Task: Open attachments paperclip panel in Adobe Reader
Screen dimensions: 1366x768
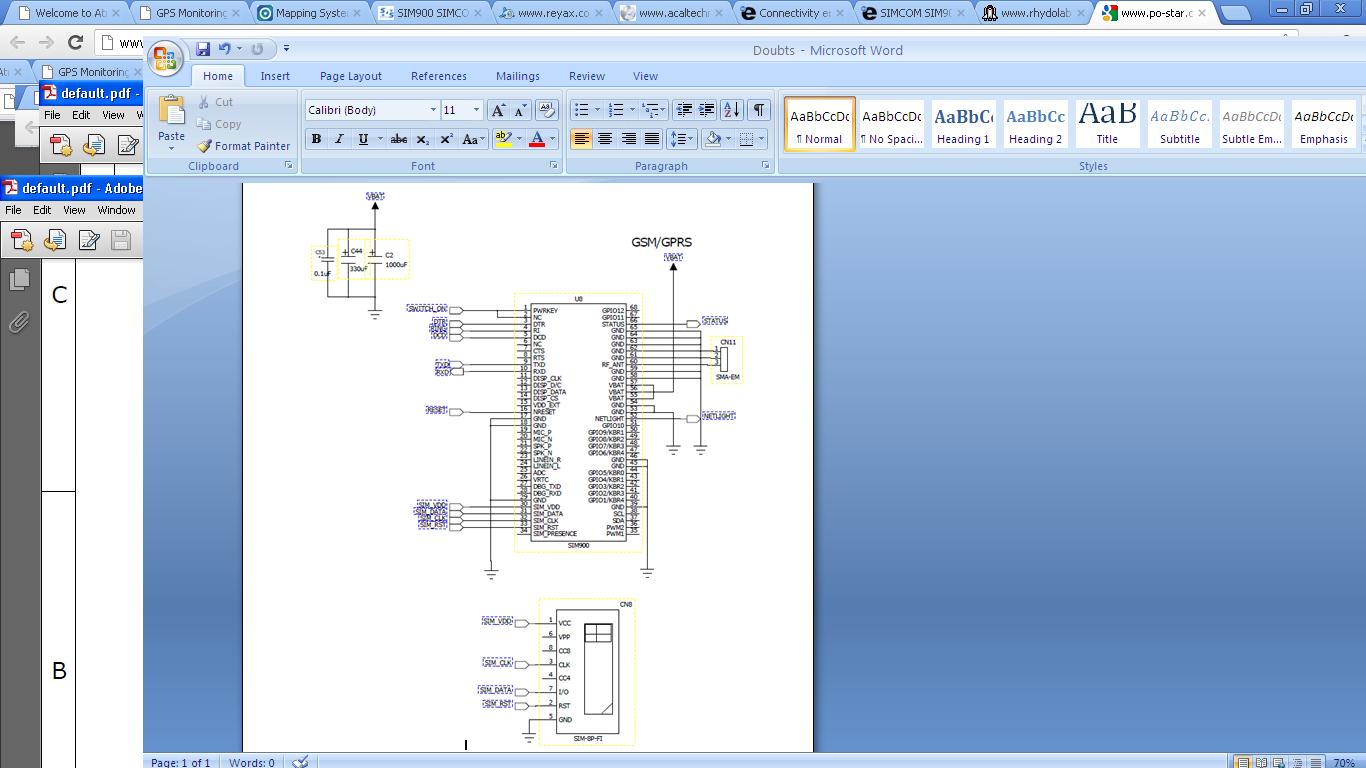Action: coord(19,322)
